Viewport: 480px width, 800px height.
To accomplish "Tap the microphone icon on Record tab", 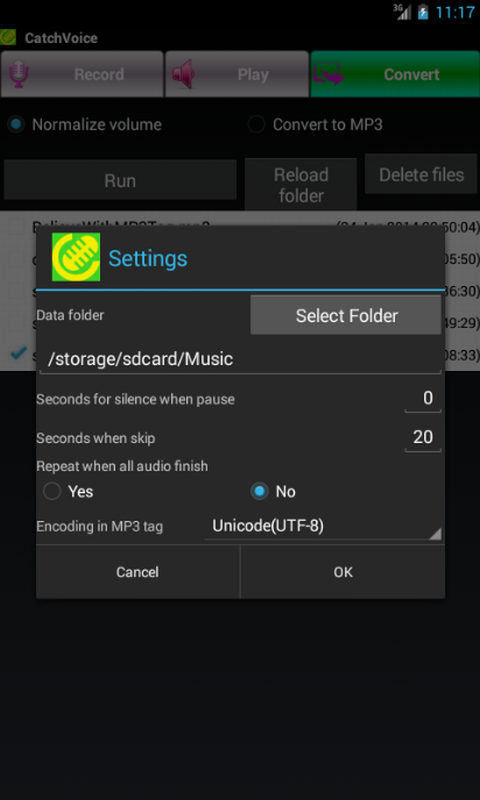I will (19, 74).
